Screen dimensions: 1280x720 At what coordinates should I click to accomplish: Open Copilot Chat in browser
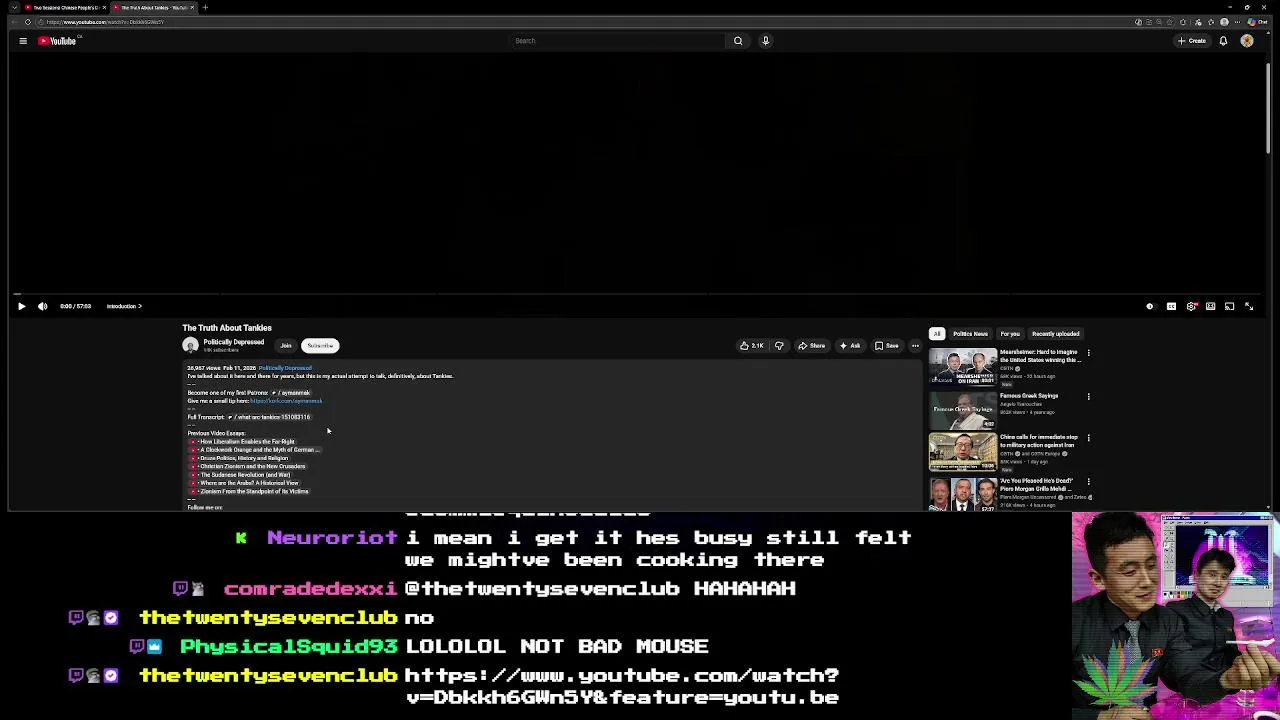[x=1256, y=22]
